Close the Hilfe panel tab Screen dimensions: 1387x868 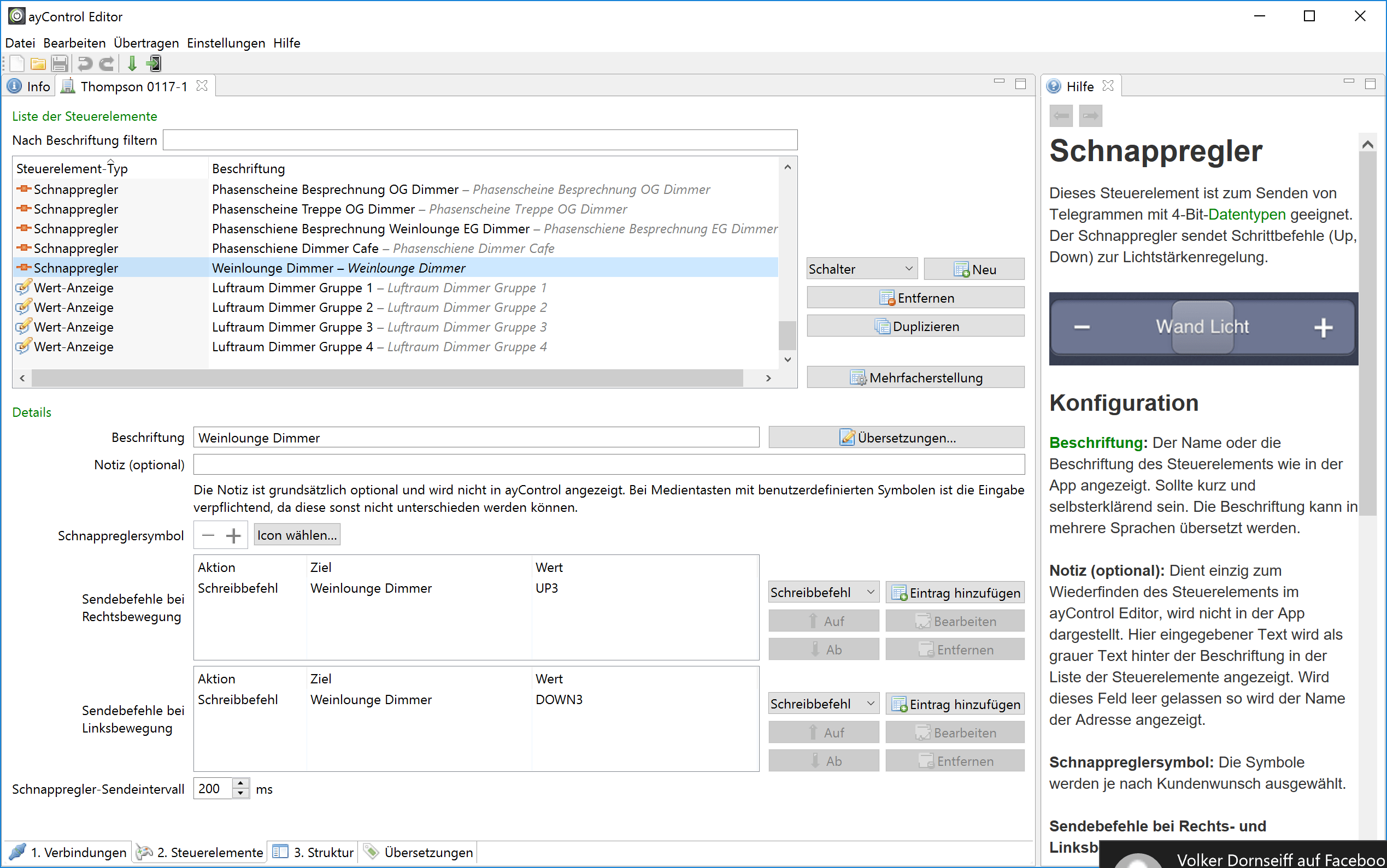[1108, 86]
